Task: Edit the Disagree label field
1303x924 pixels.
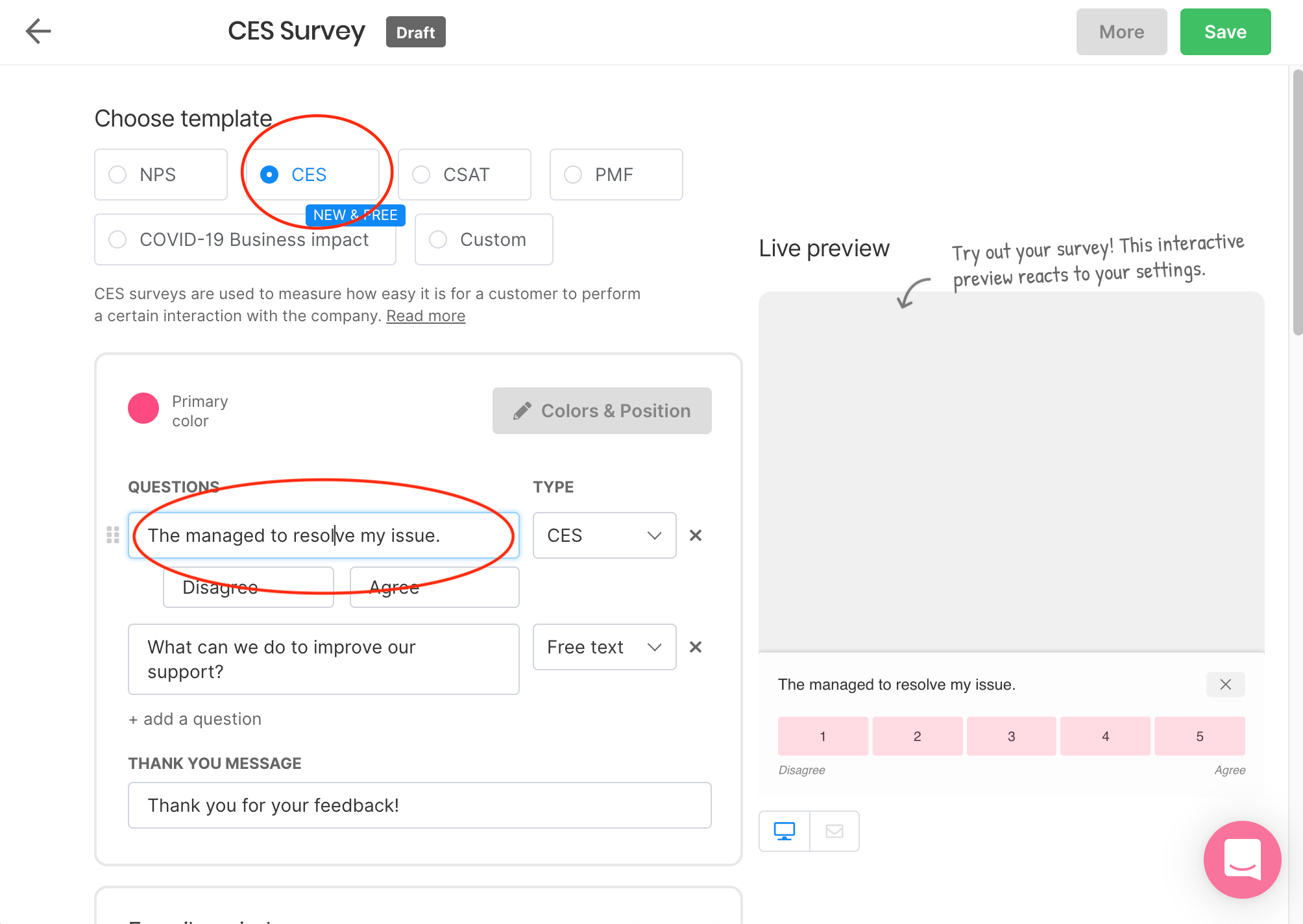Action: pyautogui.click(x=249, y=587)
